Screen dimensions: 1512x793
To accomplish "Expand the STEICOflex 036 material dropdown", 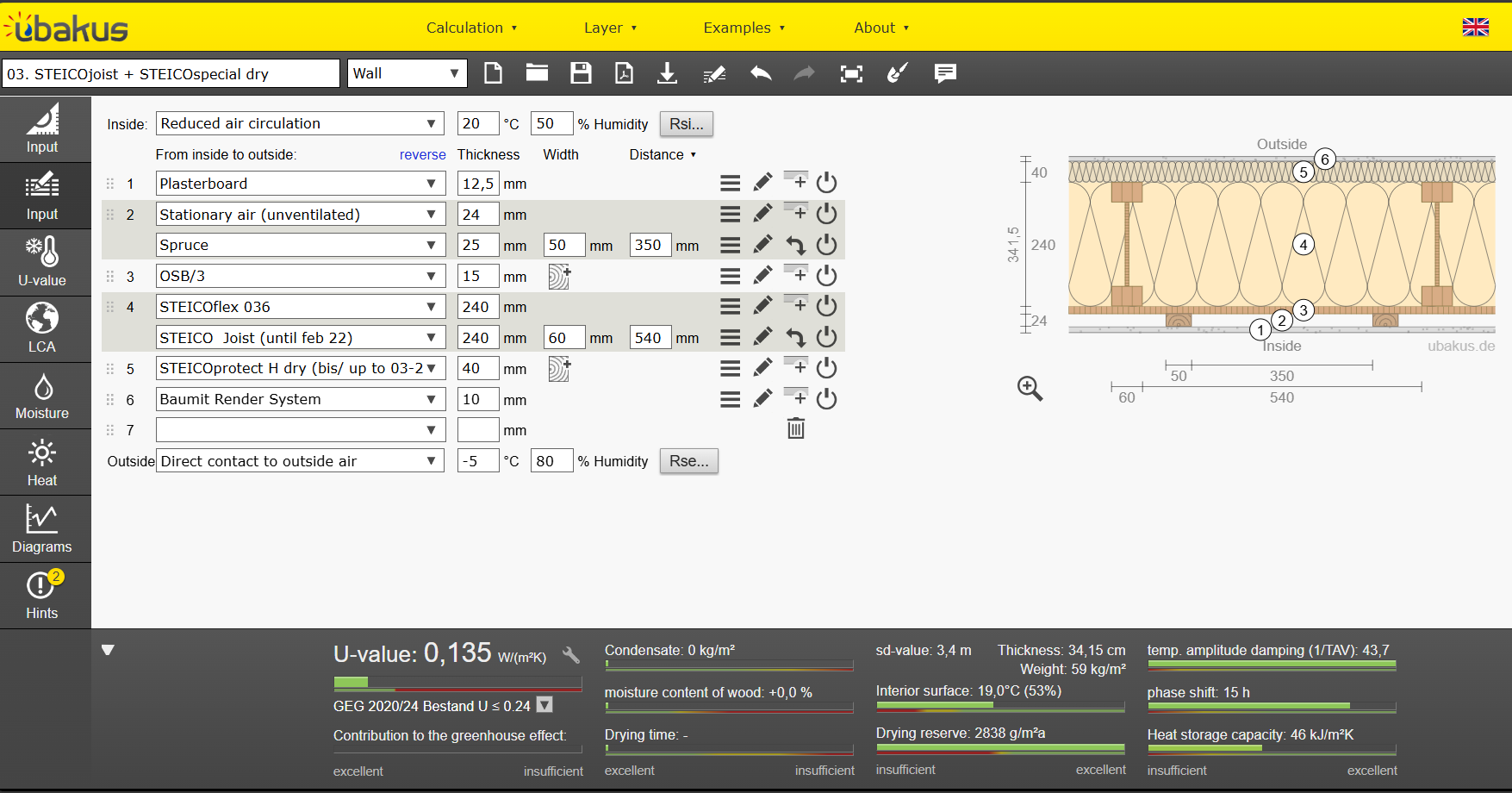I will 300,307.
